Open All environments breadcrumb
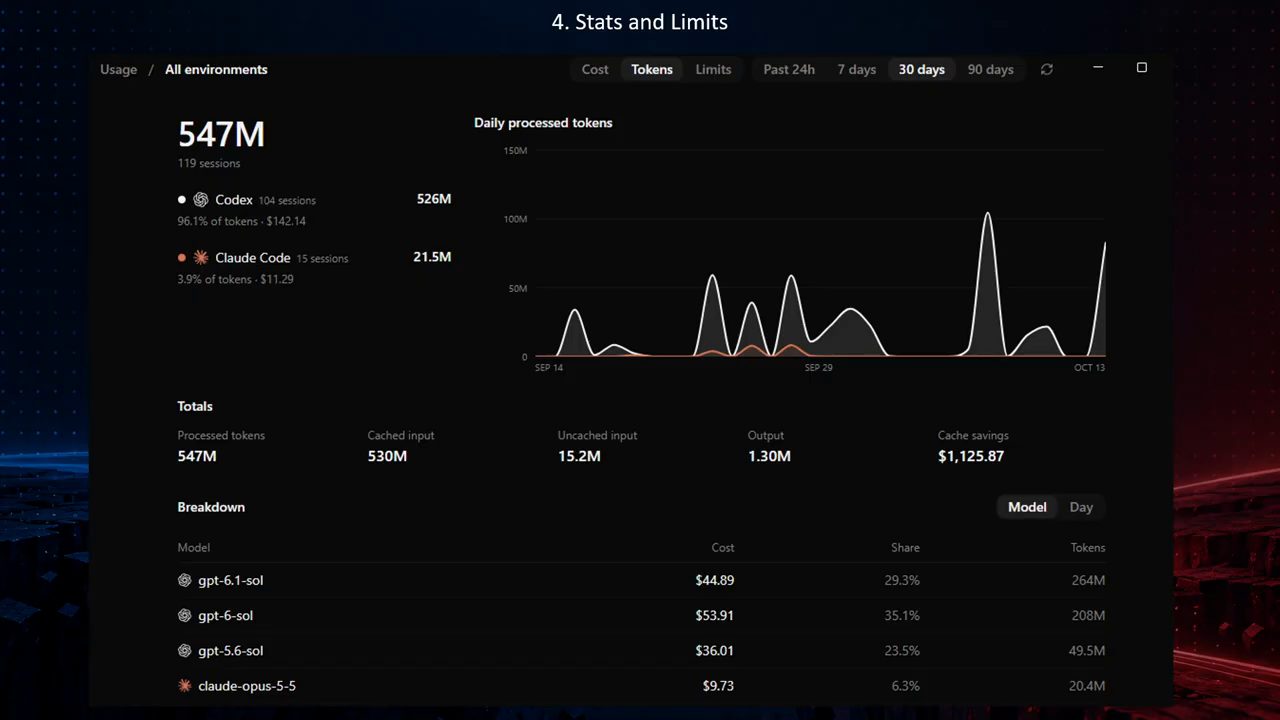The width and height of the screenshot is (1280, 720). click(216, 69)
